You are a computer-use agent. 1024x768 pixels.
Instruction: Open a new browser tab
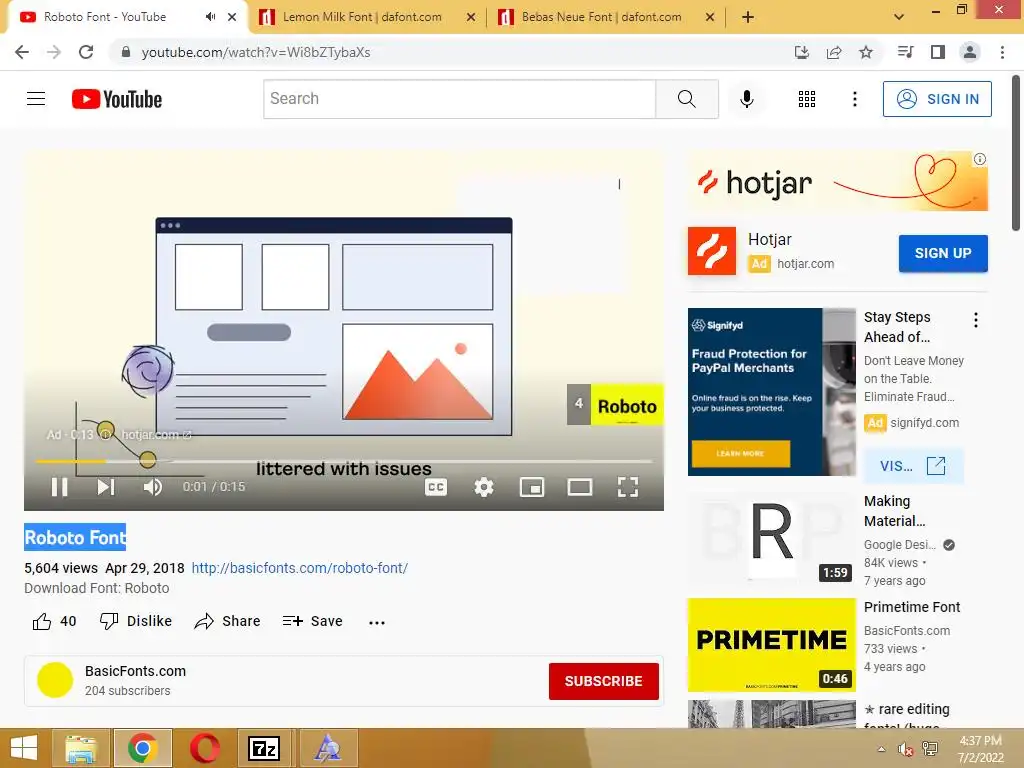pos(748,18)
